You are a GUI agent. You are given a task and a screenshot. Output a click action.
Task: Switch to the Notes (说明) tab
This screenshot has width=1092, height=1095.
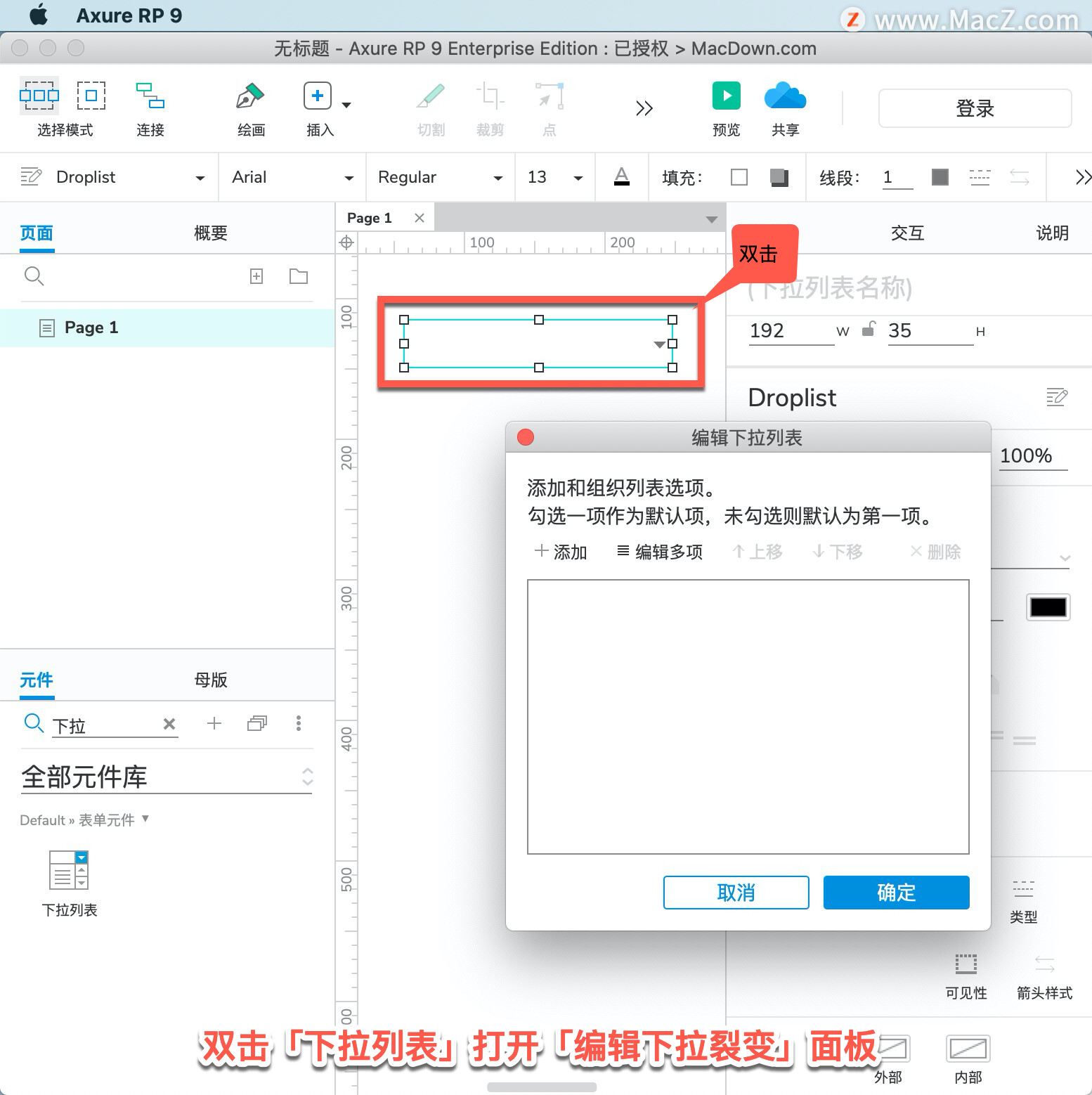click(1052, 233)
